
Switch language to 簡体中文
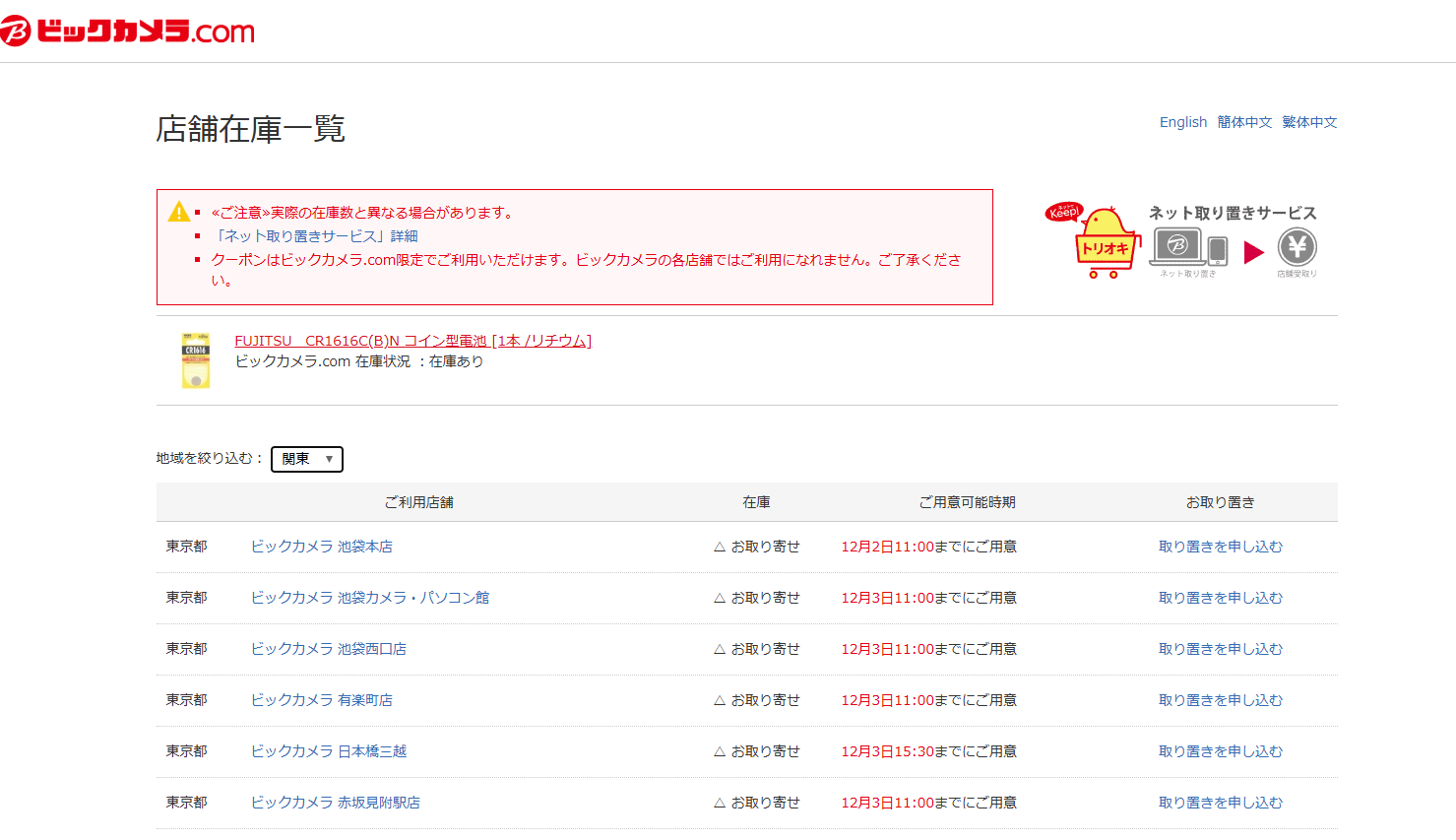[x=1244, y=122]
